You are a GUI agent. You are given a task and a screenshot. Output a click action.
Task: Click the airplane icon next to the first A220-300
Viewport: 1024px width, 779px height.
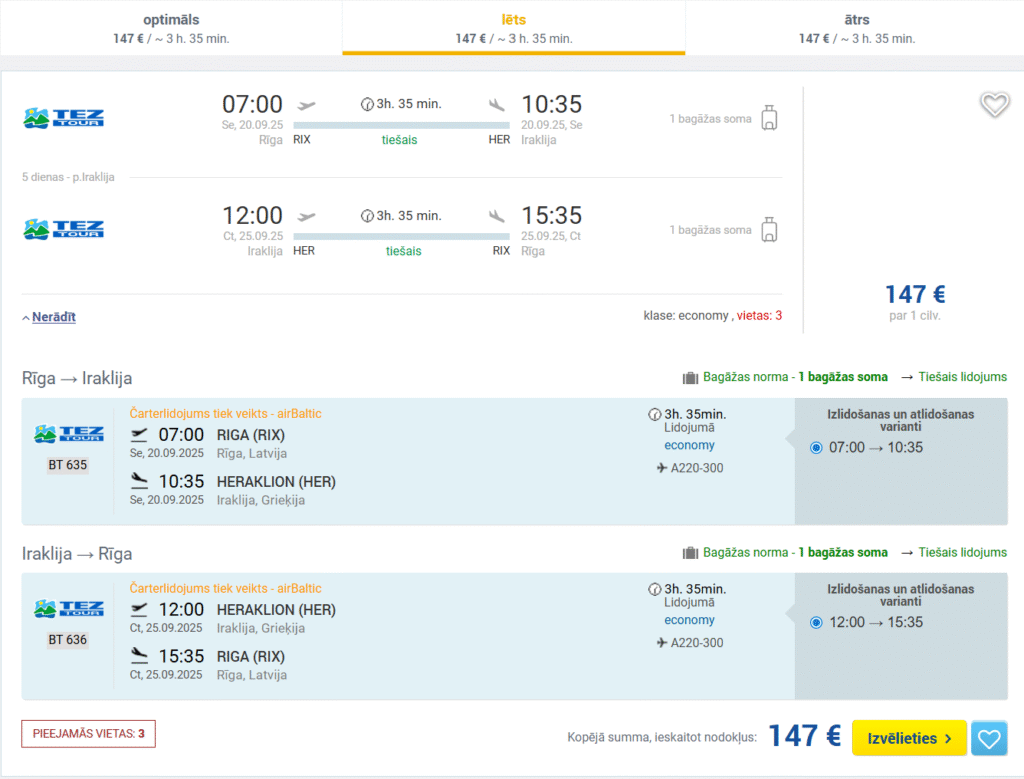pos(661,468)
